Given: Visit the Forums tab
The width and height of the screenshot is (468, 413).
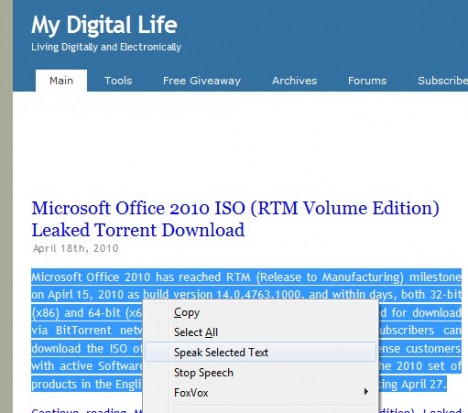Looking at the screenshot, I should (367, 81).
